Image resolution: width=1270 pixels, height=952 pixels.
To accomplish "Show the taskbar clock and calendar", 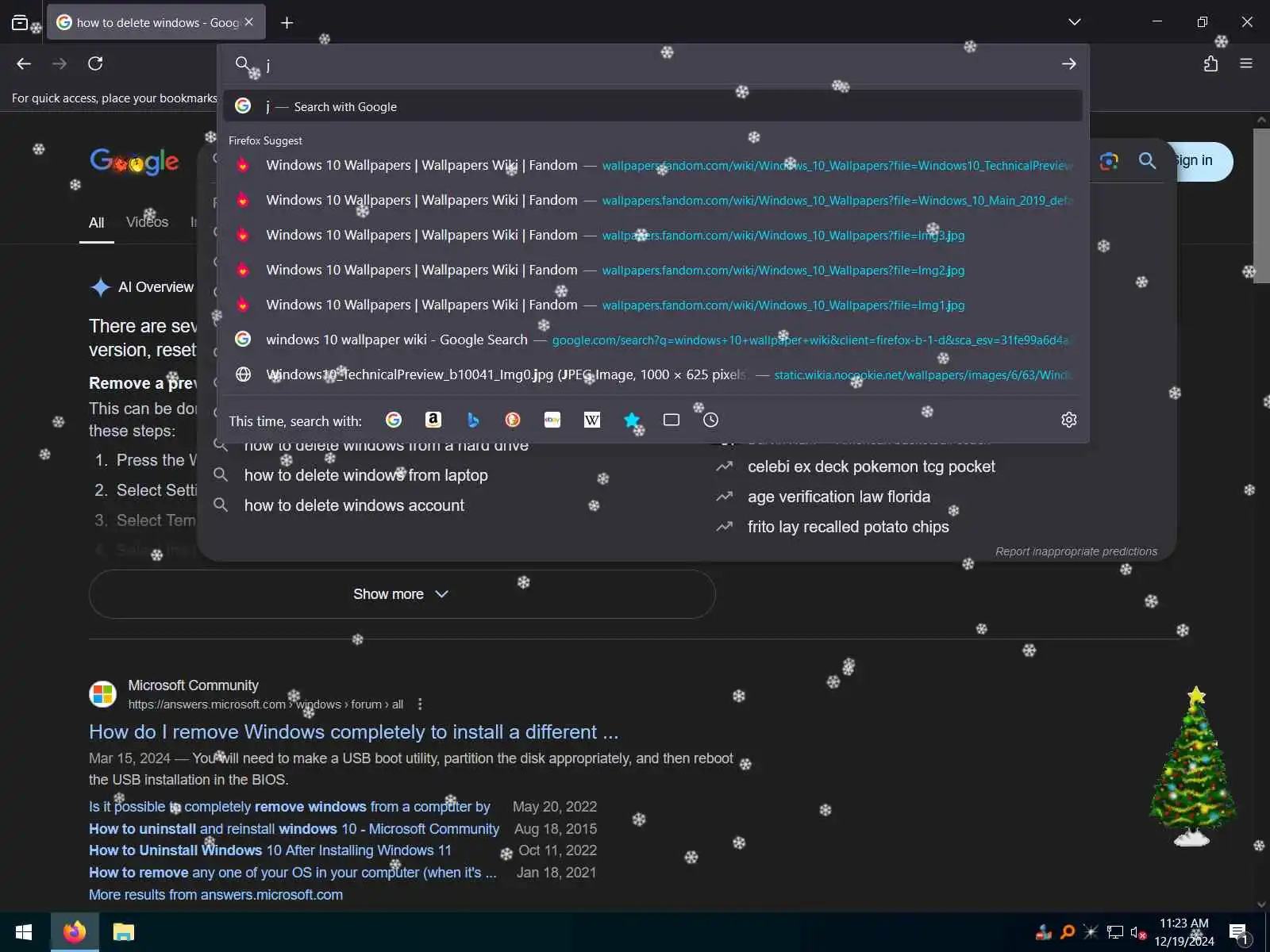I will click(1184, 932).
